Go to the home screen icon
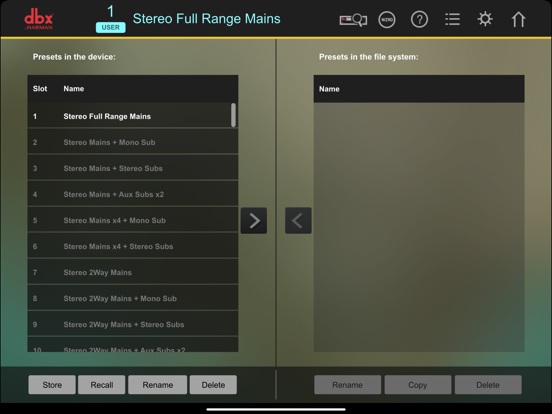The width and height of the screenshot is (552, 414). (518, 19)
